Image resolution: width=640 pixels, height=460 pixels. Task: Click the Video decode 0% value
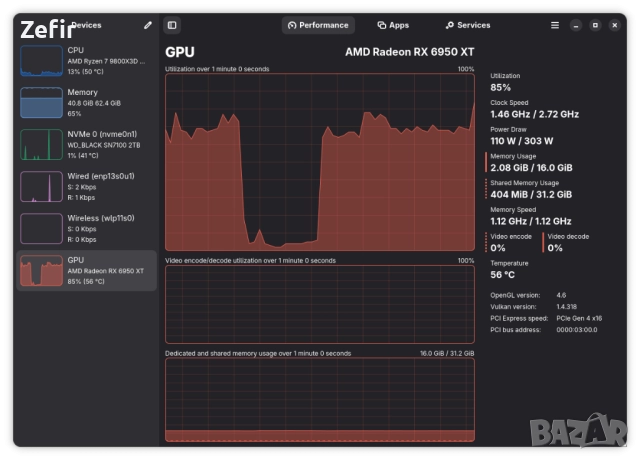click(555, 248)
